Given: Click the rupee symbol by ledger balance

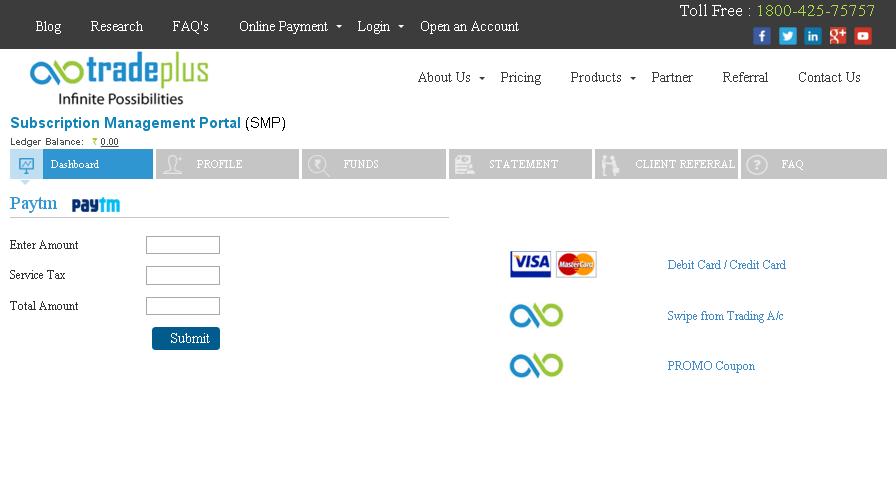Looking at the screenshot, I should 95,141.
